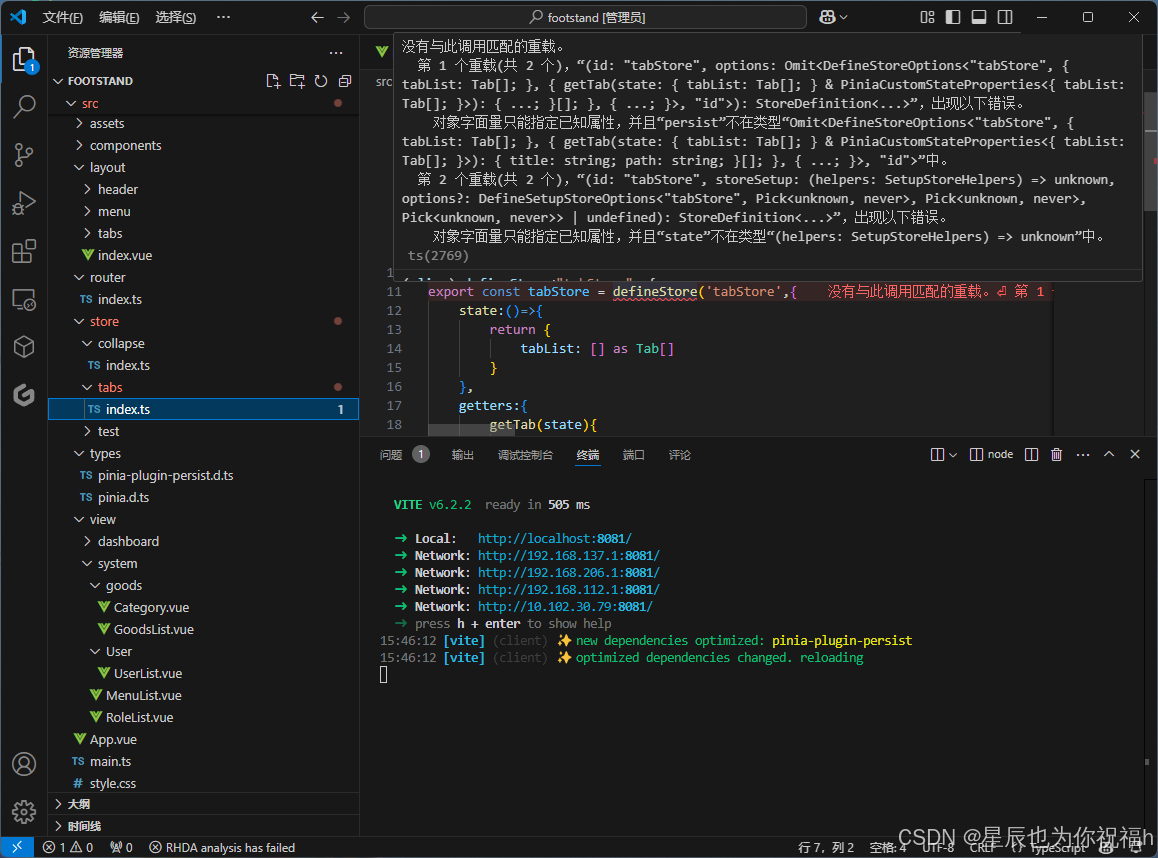Collapse the store folder
This screenshot has height=858, width=1158.
pos(105,321)
